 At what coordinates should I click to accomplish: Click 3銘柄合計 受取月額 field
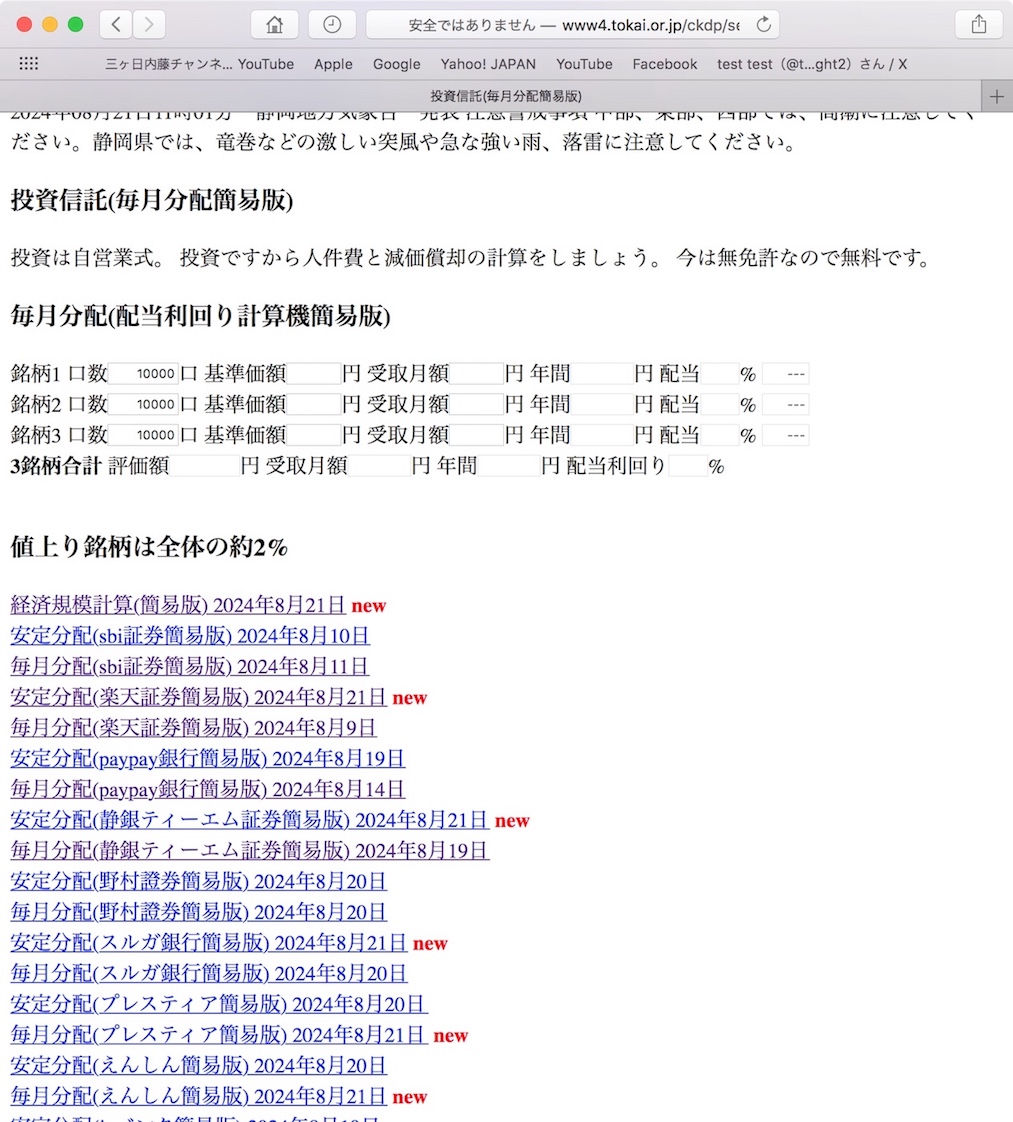click(379, 466)
